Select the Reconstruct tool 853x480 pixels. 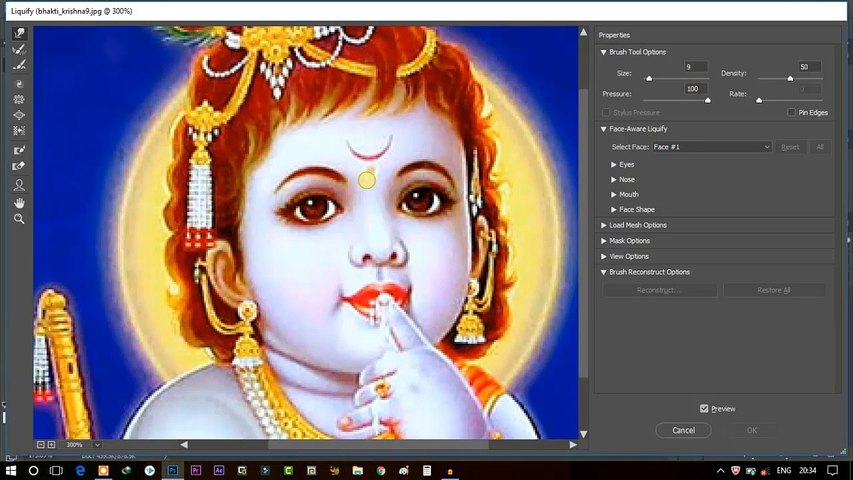click(x=19, y=48)
